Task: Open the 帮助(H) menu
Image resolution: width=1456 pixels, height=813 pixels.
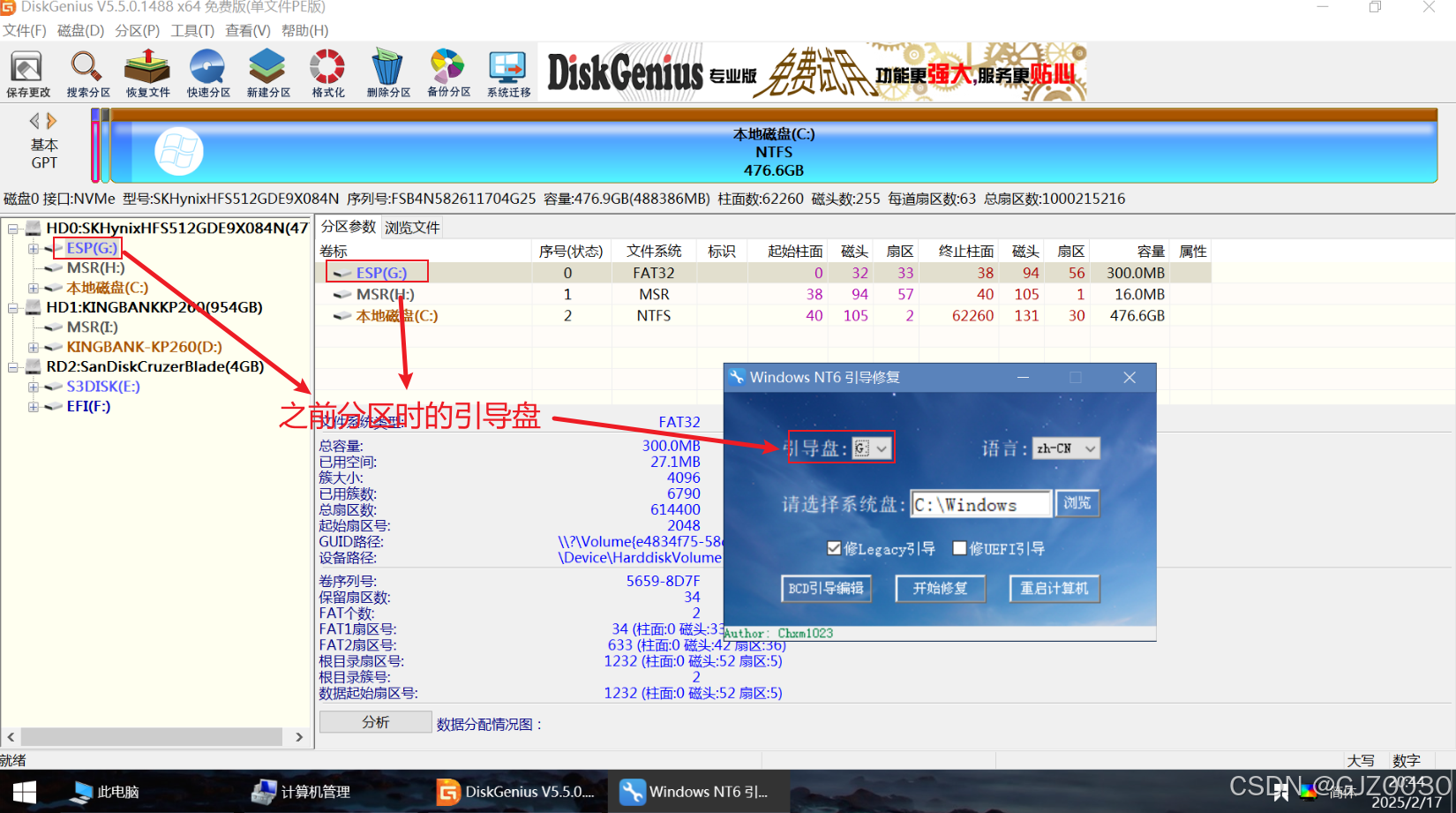Action: (305, 31)
